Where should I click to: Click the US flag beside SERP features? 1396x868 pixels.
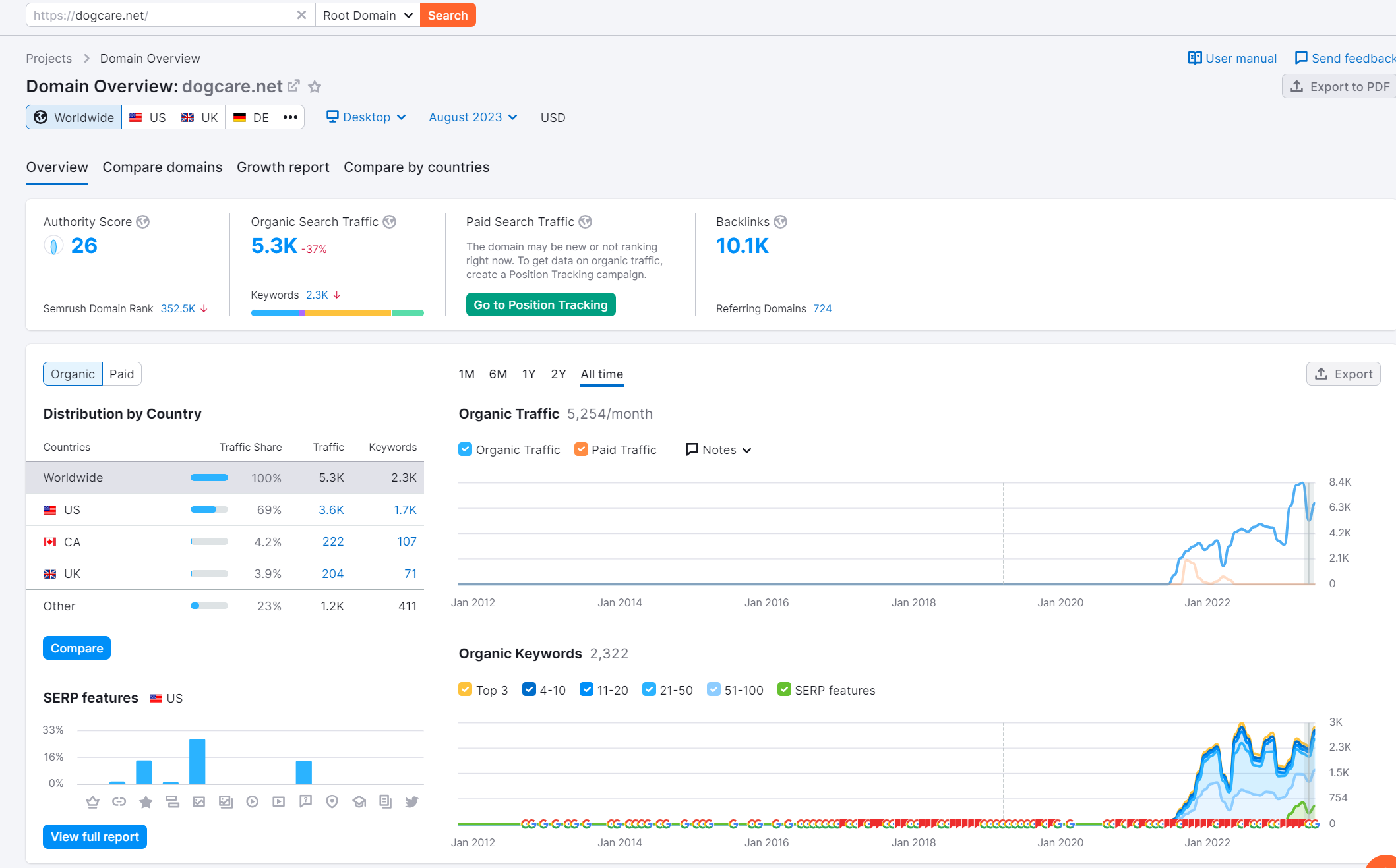(156, 699)
